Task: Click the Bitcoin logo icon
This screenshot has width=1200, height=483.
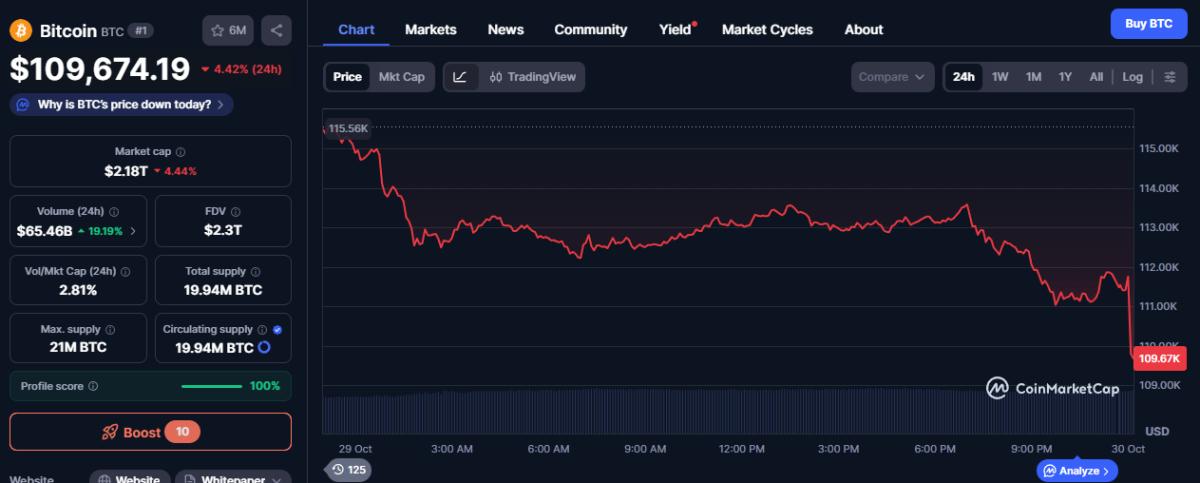Action: point(21,30)
